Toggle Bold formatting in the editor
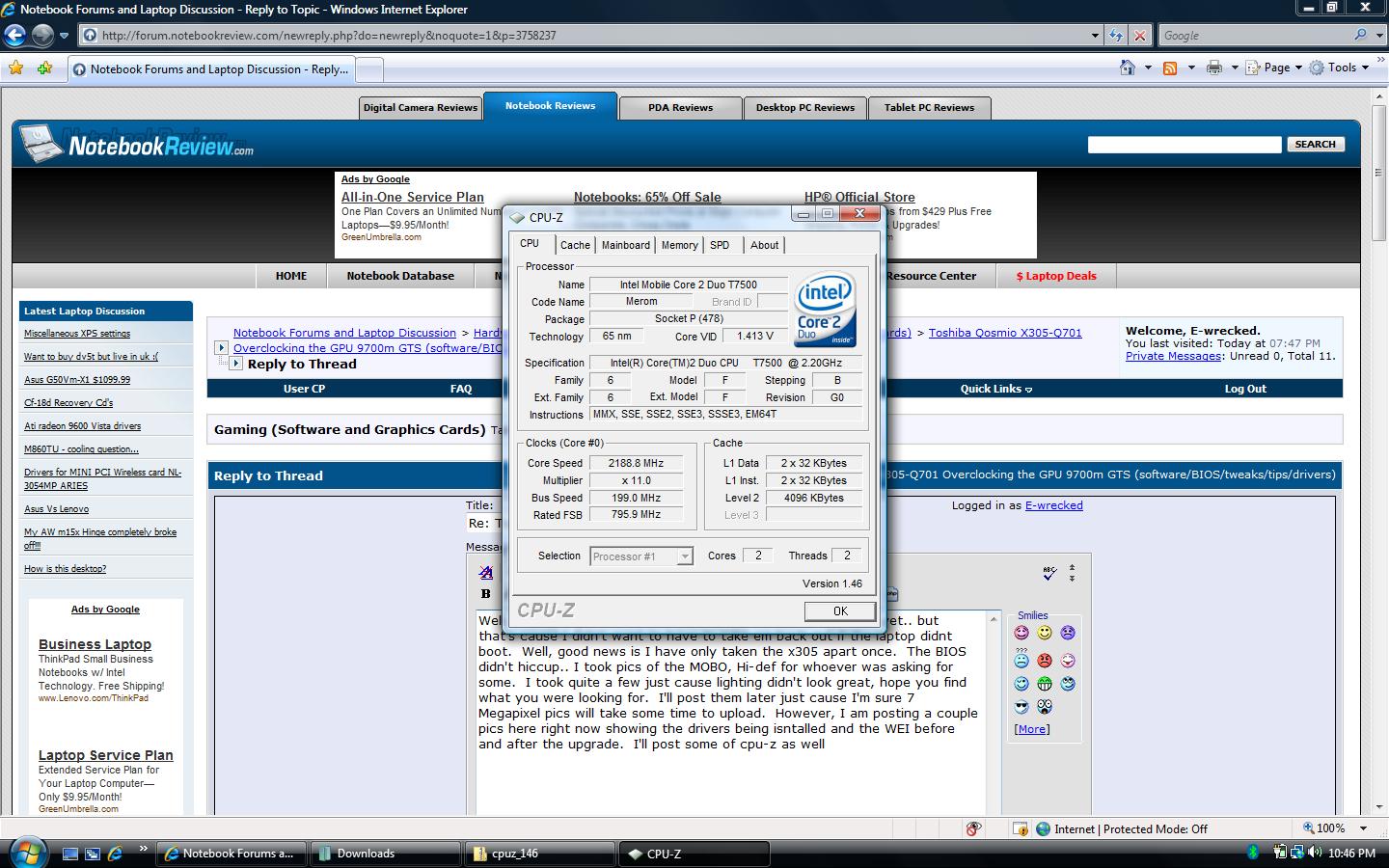Screen dimensions: 1389x868 (485, 593)
